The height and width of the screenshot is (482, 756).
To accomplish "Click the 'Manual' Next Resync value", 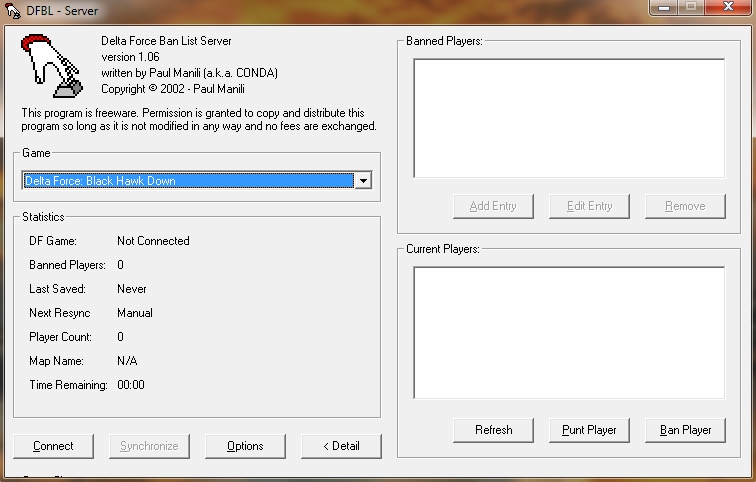I will click(x=135, y=313).
